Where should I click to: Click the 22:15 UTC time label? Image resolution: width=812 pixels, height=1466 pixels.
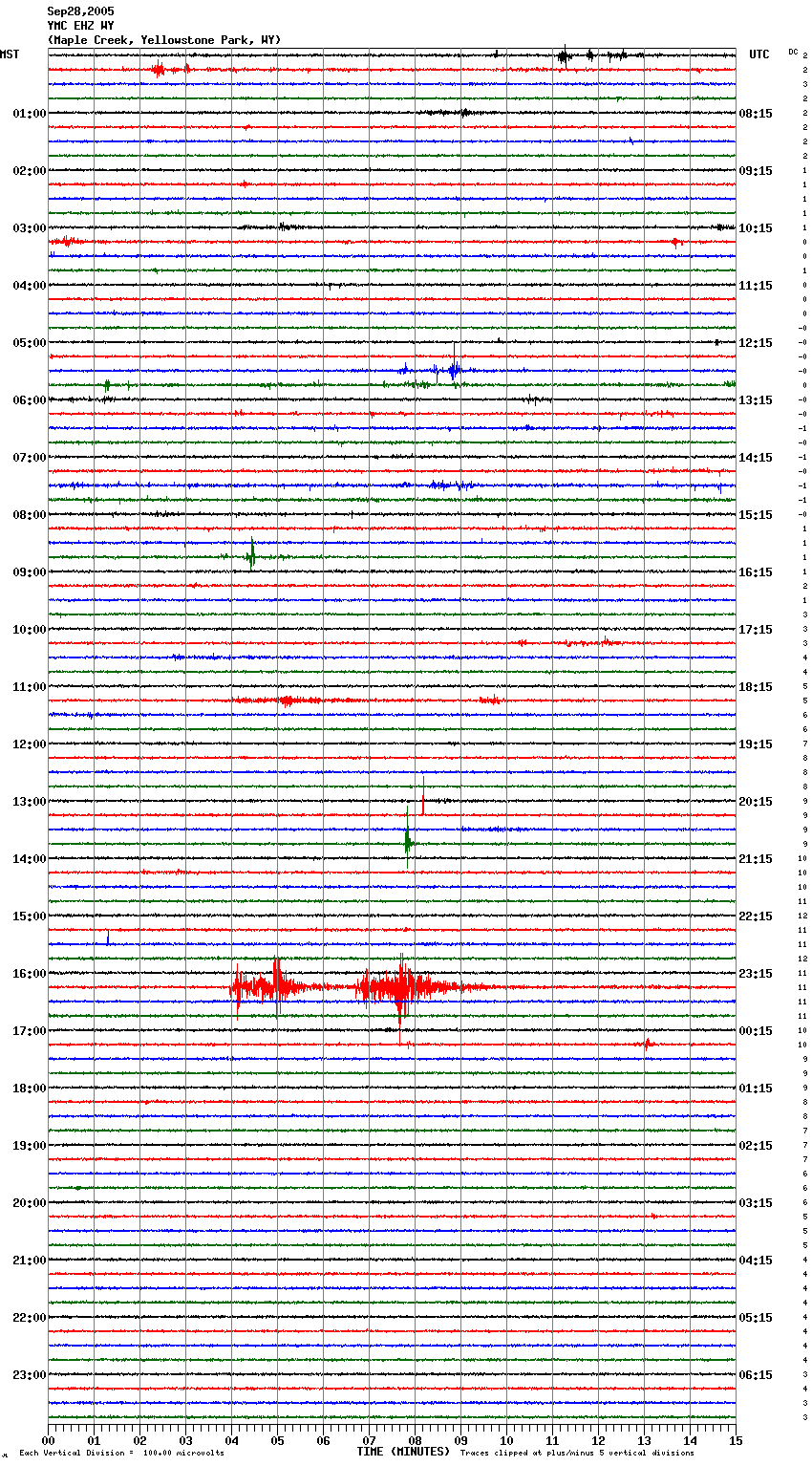tap(756, 916)
